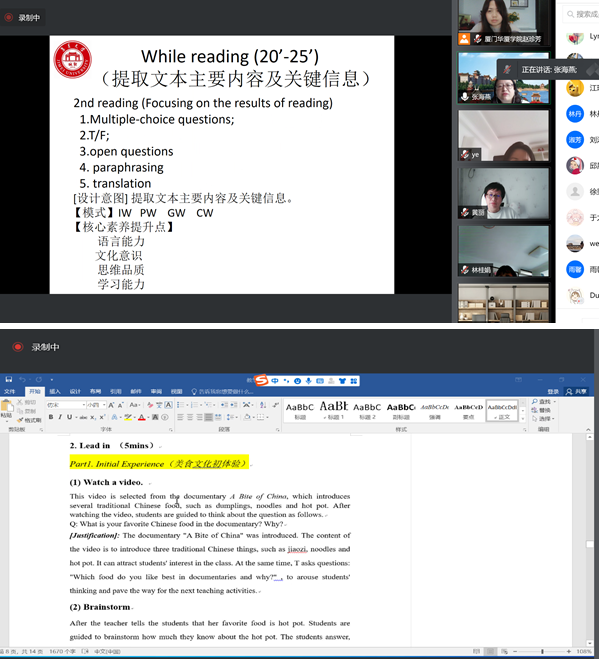The height and width of the screenshot is (659, 599).
Task: Select the Format Painter tool
Action: [30, 420]
